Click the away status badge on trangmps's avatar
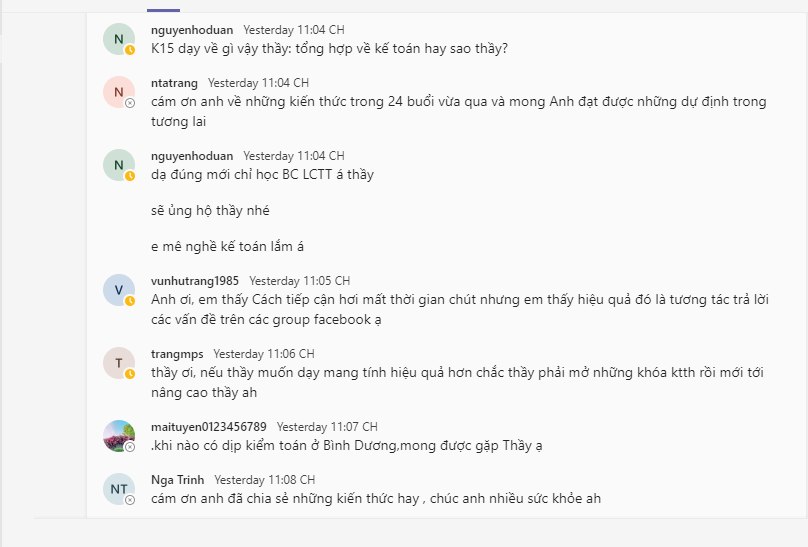The height and width of the screenshot is (547, 808). 130,374
